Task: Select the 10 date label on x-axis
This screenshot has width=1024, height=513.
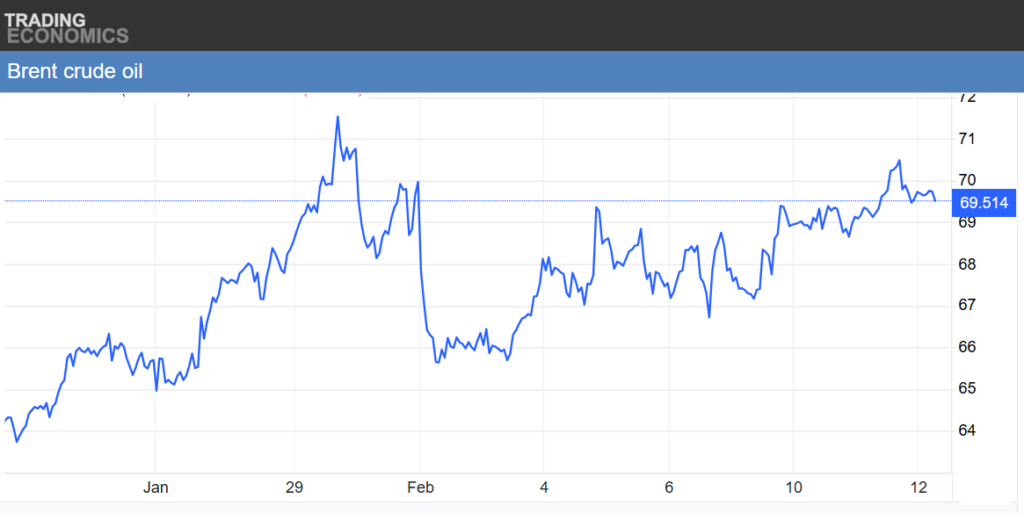Action: pyautogui.click(x=793, y=488)
